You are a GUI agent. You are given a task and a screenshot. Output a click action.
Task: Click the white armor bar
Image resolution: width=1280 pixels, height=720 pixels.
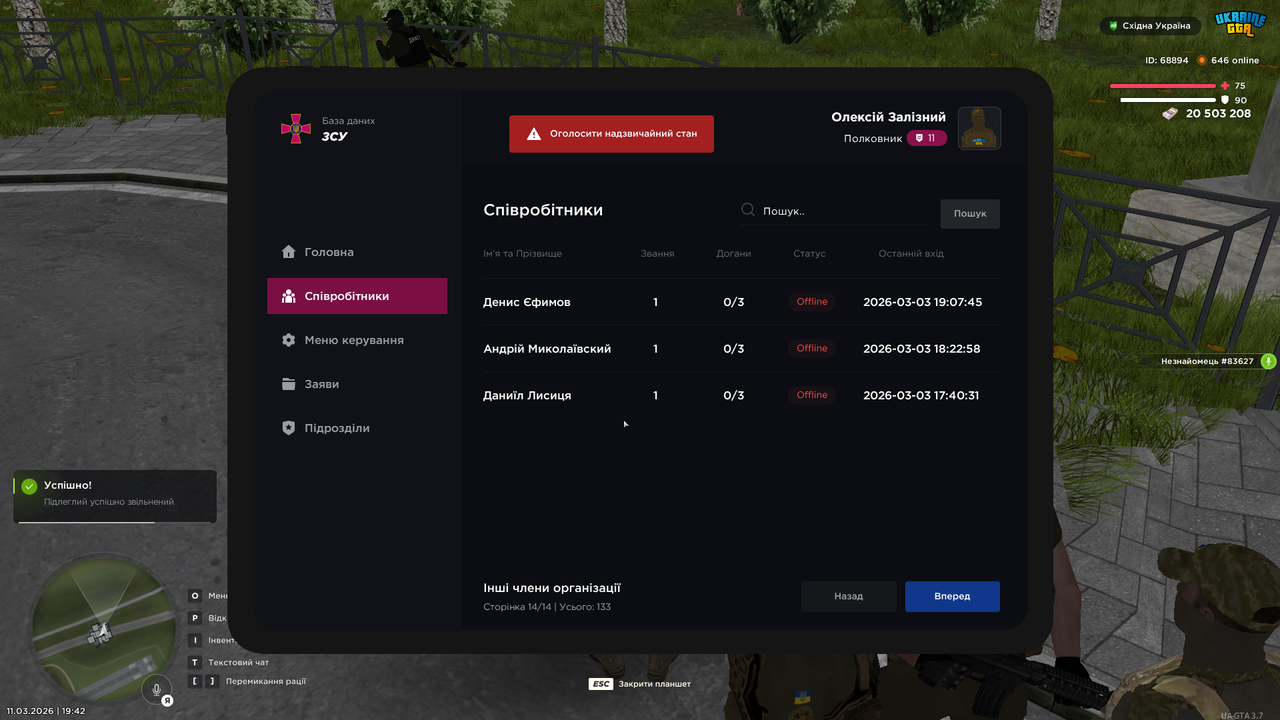point(1170,100)
